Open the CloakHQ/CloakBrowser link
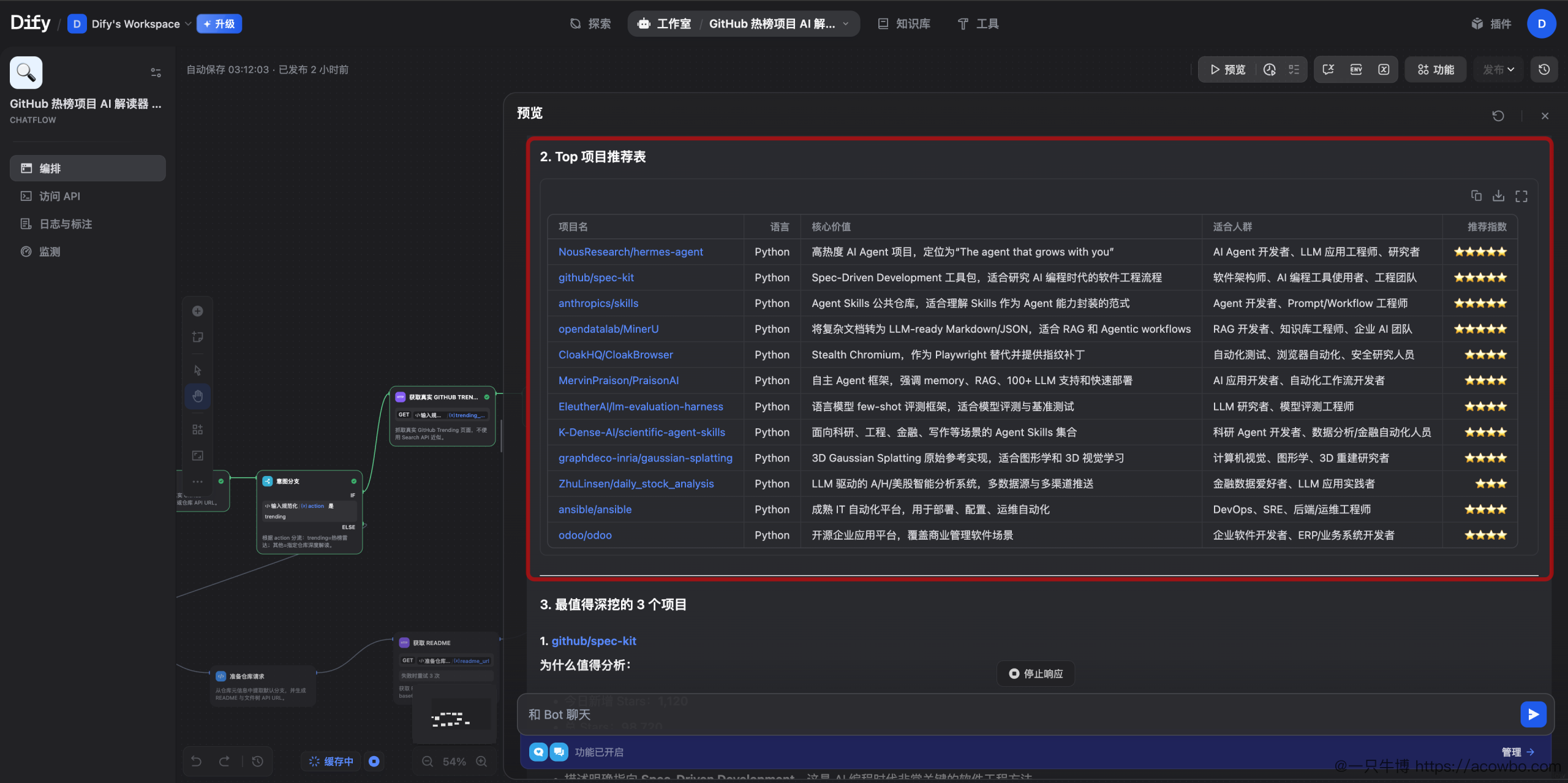Screen dimensions: 1568x783 click(x=615, y=355)
